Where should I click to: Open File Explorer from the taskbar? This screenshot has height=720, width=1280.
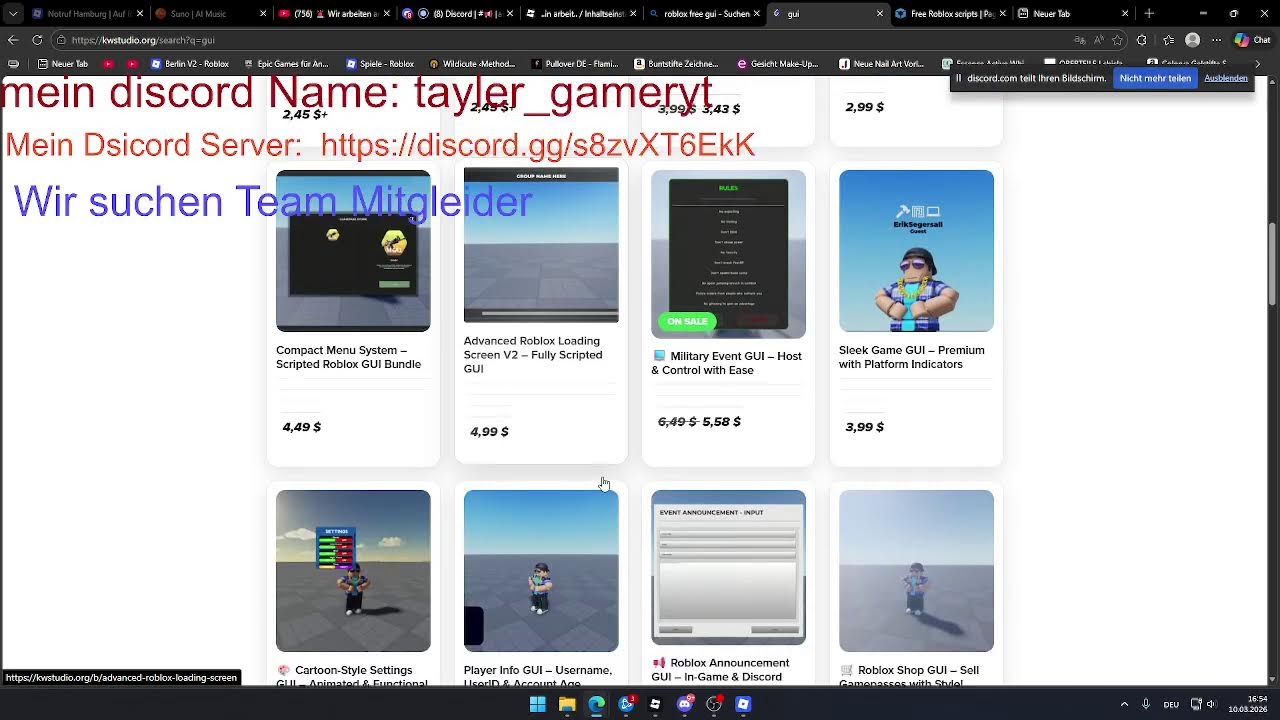(567, 704)
